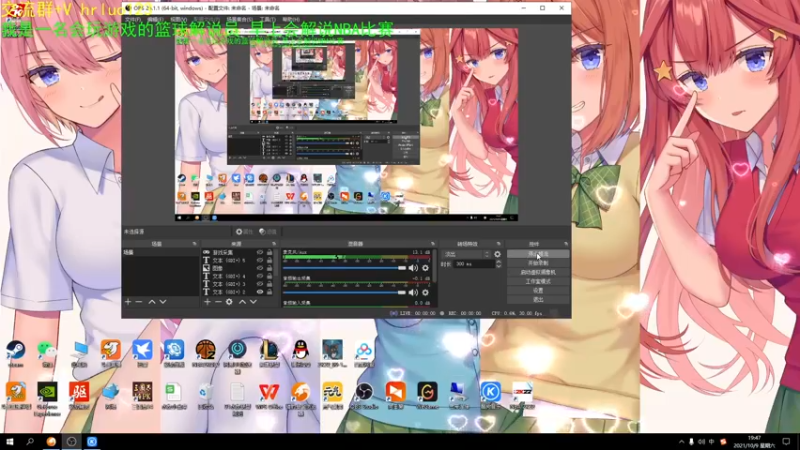Open the Windows Start menu

tap(9, 442)
